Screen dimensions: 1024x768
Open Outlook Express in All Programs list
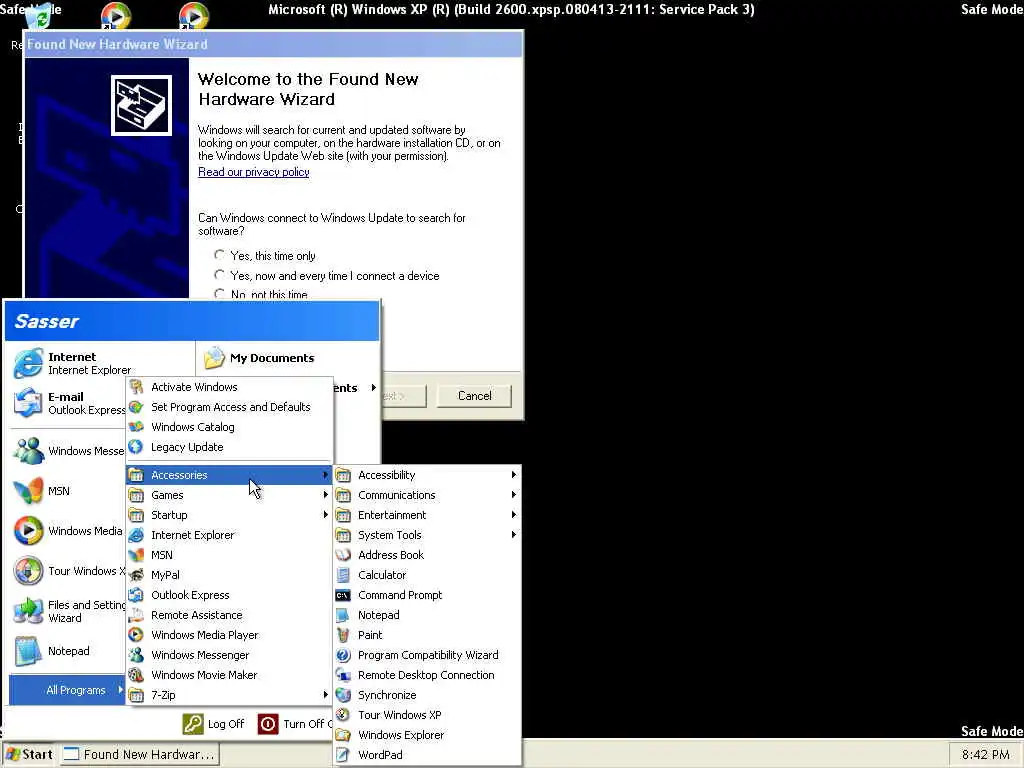[229, 595]
